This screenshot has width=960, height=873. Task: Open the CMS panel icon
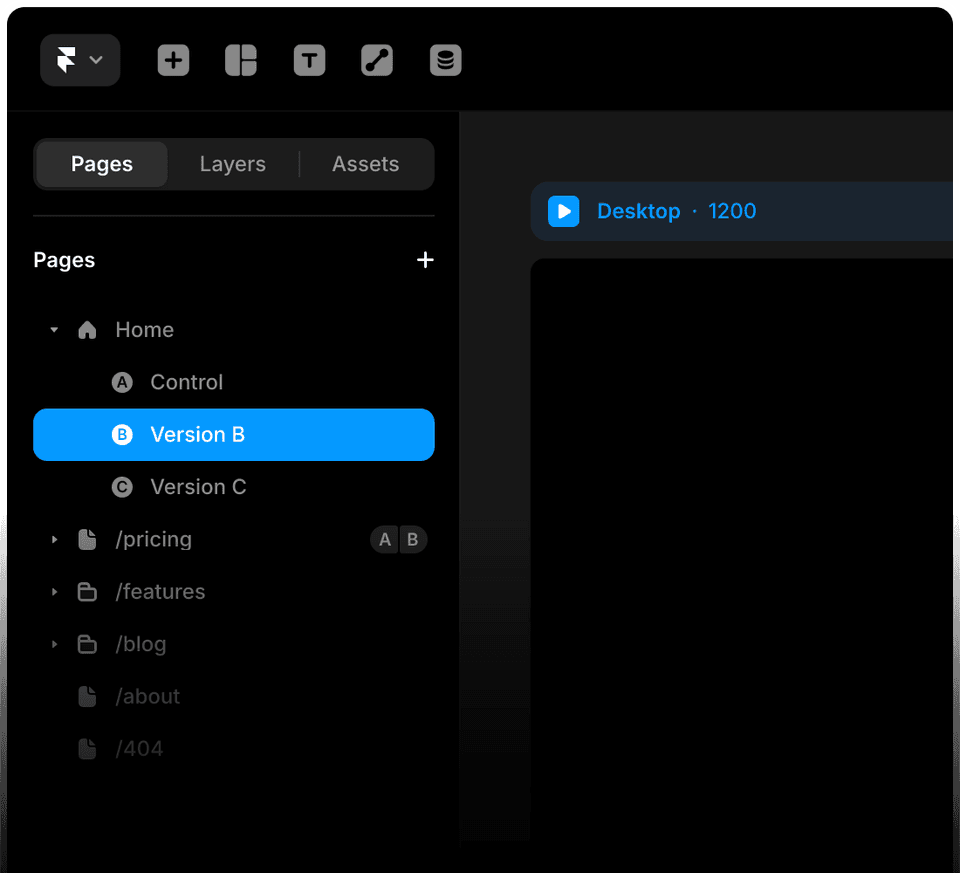[445, 60]
